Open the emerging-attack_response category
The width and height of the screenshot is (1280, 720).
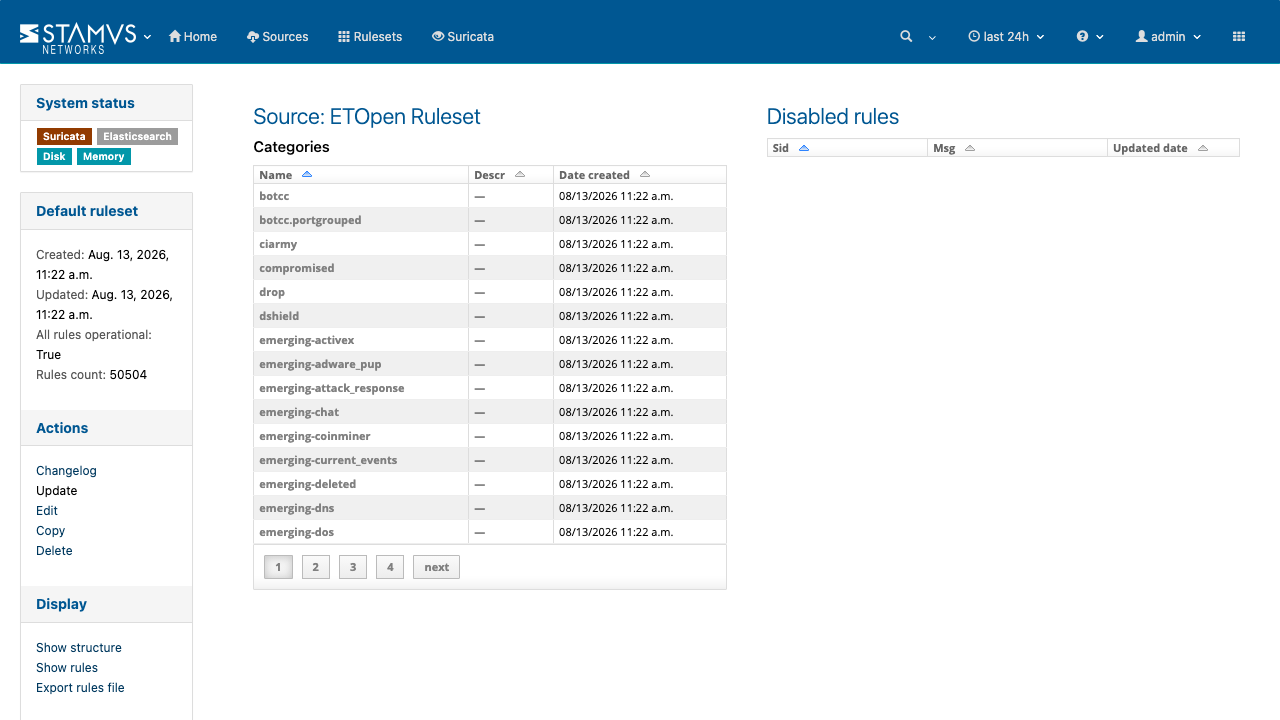click(x=332, y=388)
